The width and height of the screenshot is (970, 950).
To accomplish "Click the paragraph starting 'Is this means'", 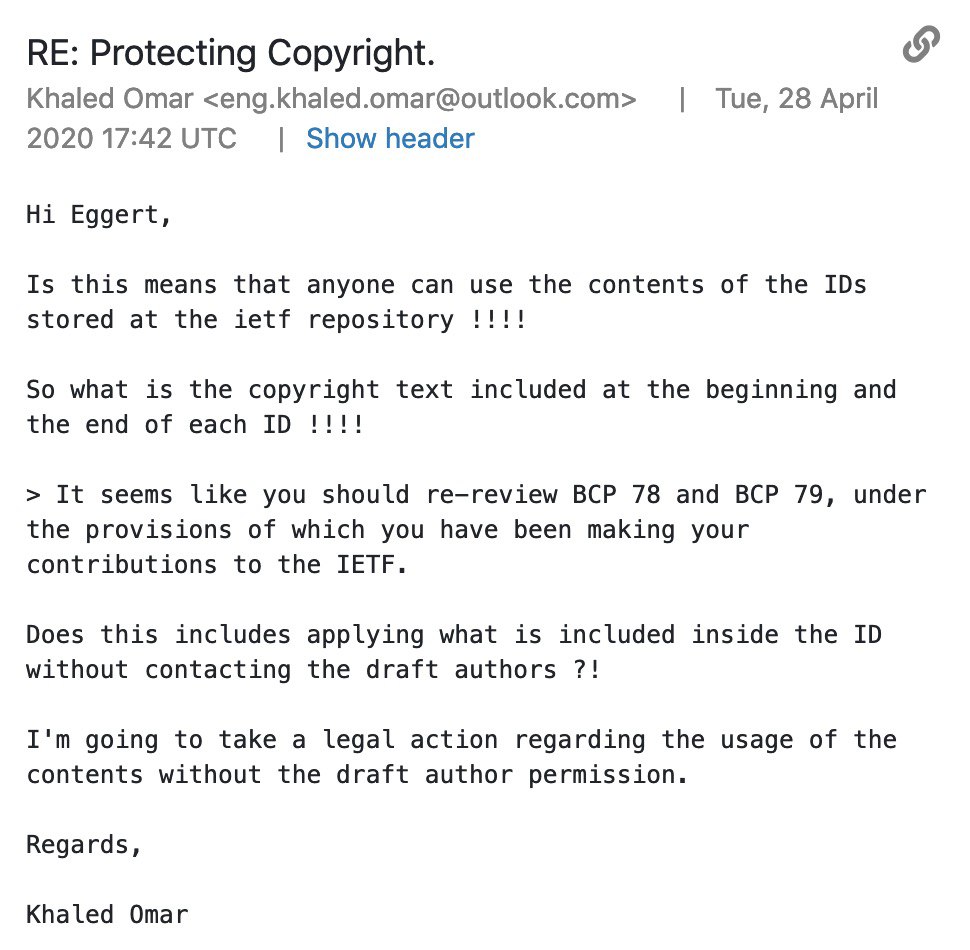I will click(x=446, y=302).
